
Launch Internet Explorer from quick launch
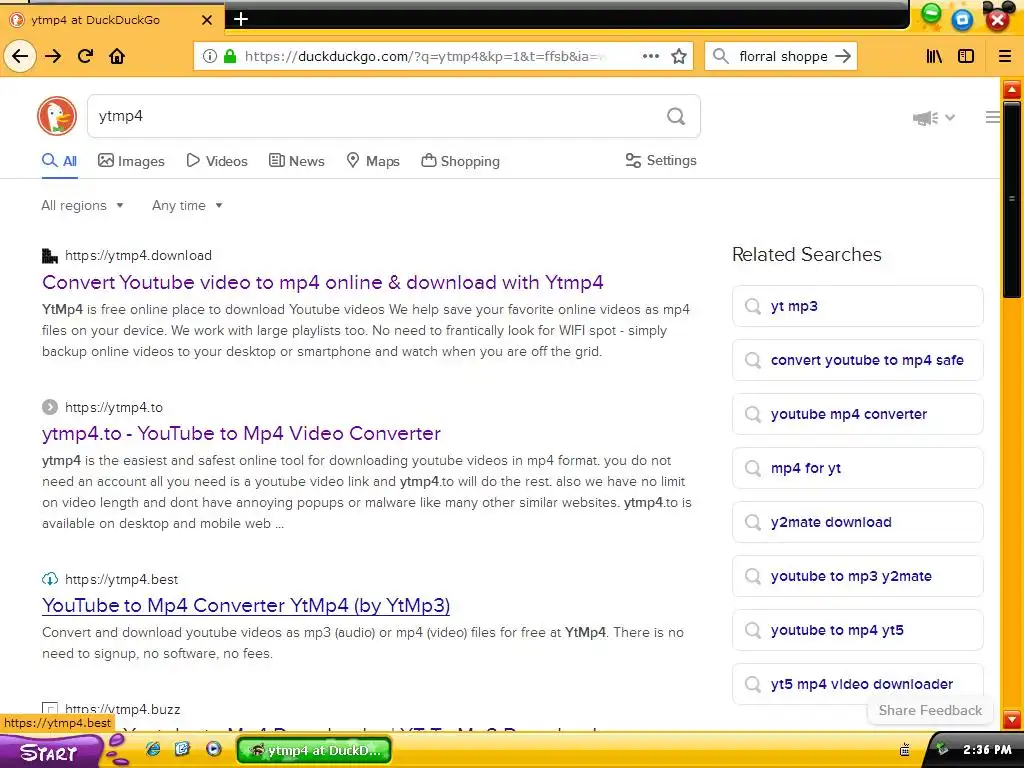click(x=153, y=749)
